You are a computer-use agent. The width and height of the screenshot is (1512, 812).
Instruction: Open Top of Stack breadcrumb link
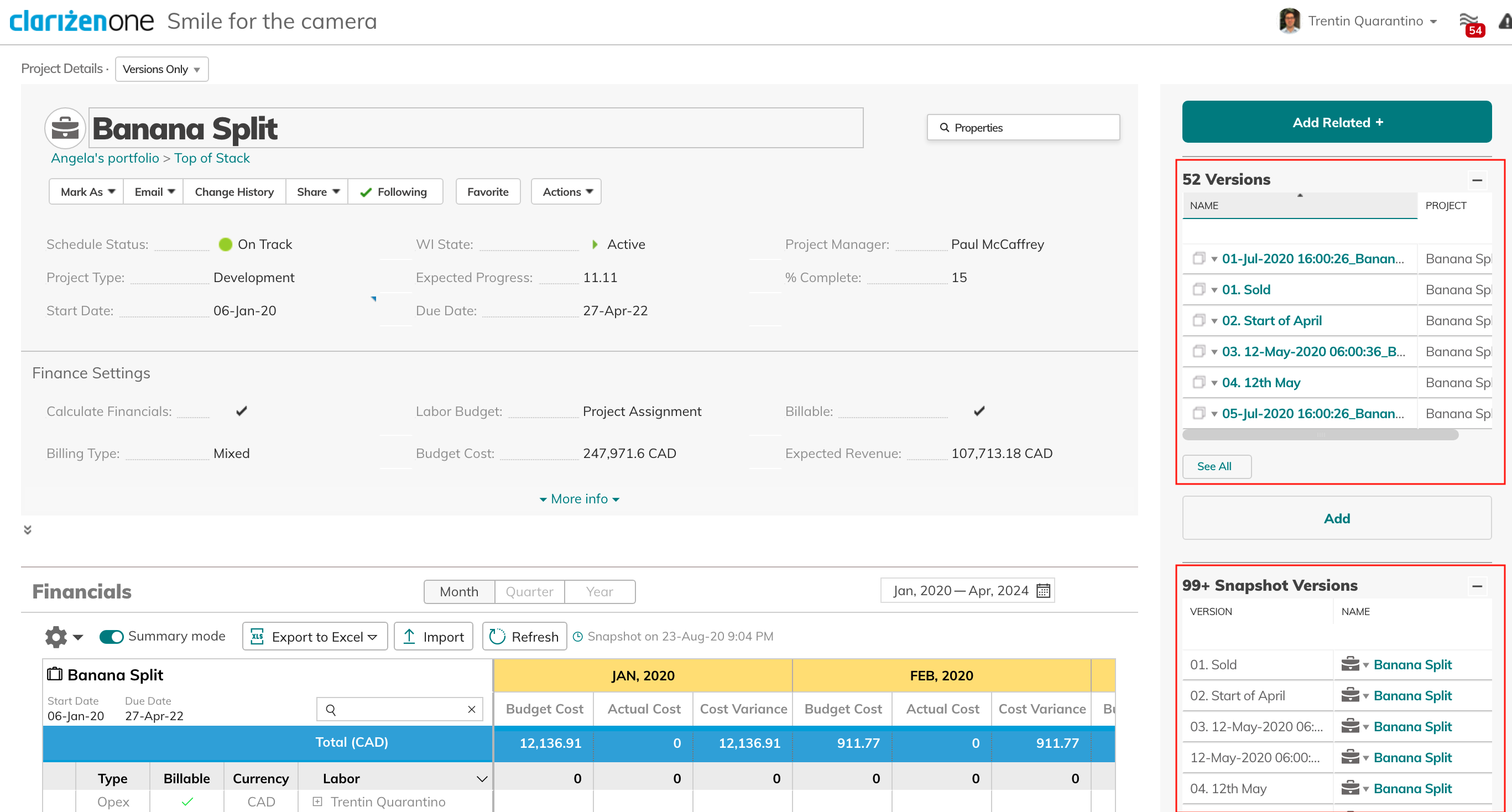pos(212,159)
